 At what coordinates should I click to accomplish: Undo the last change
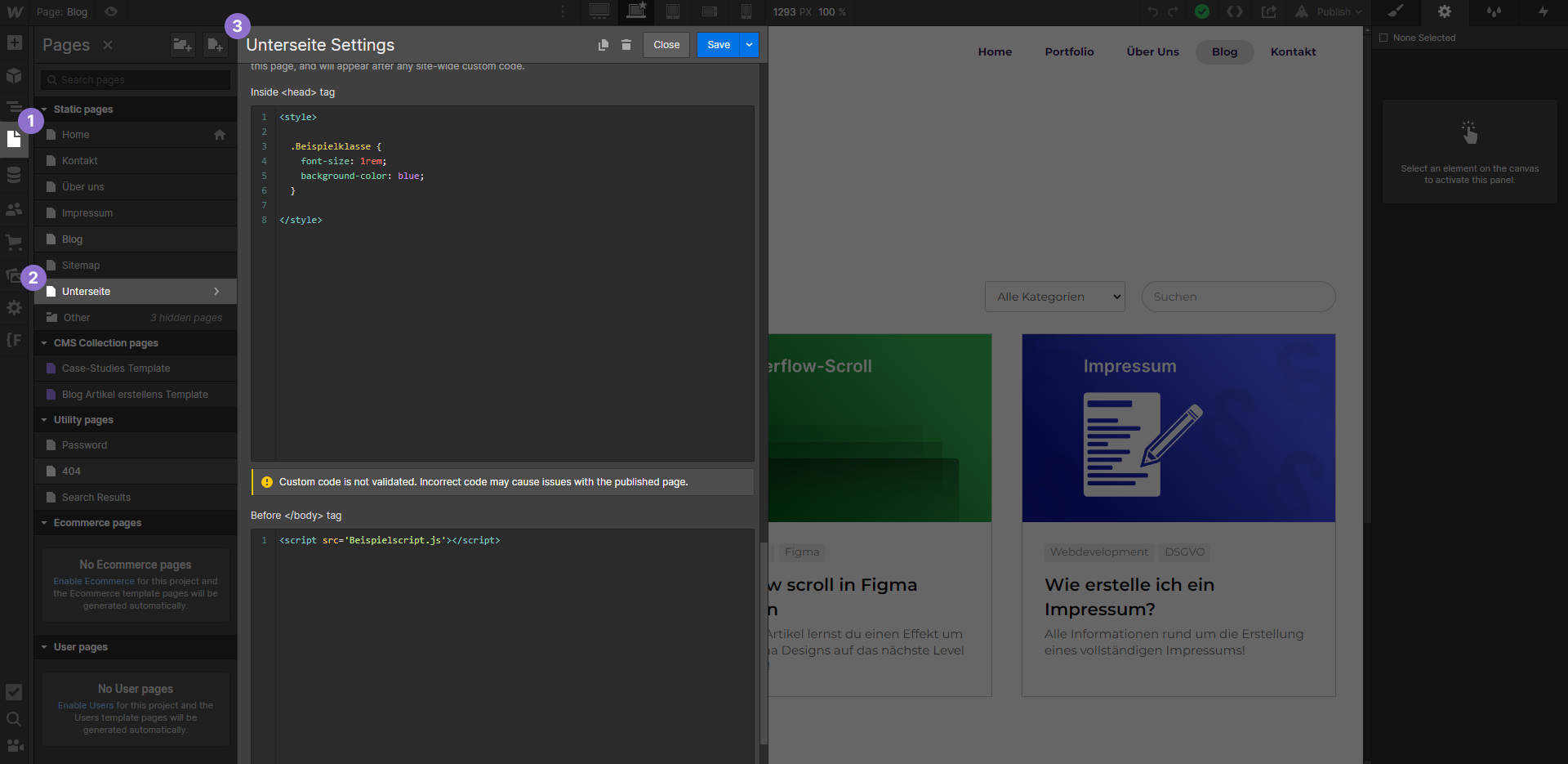1153,11
